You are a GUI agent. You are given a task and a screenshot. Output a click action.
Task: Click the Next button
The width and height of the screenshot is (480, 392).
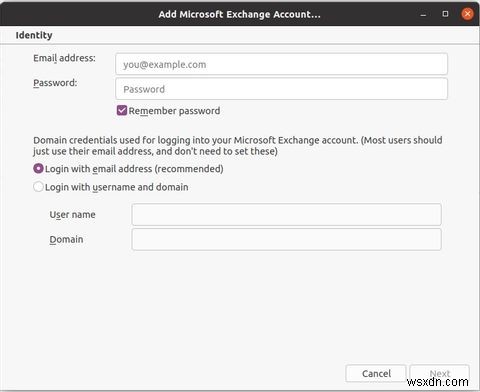coord(439,373)
